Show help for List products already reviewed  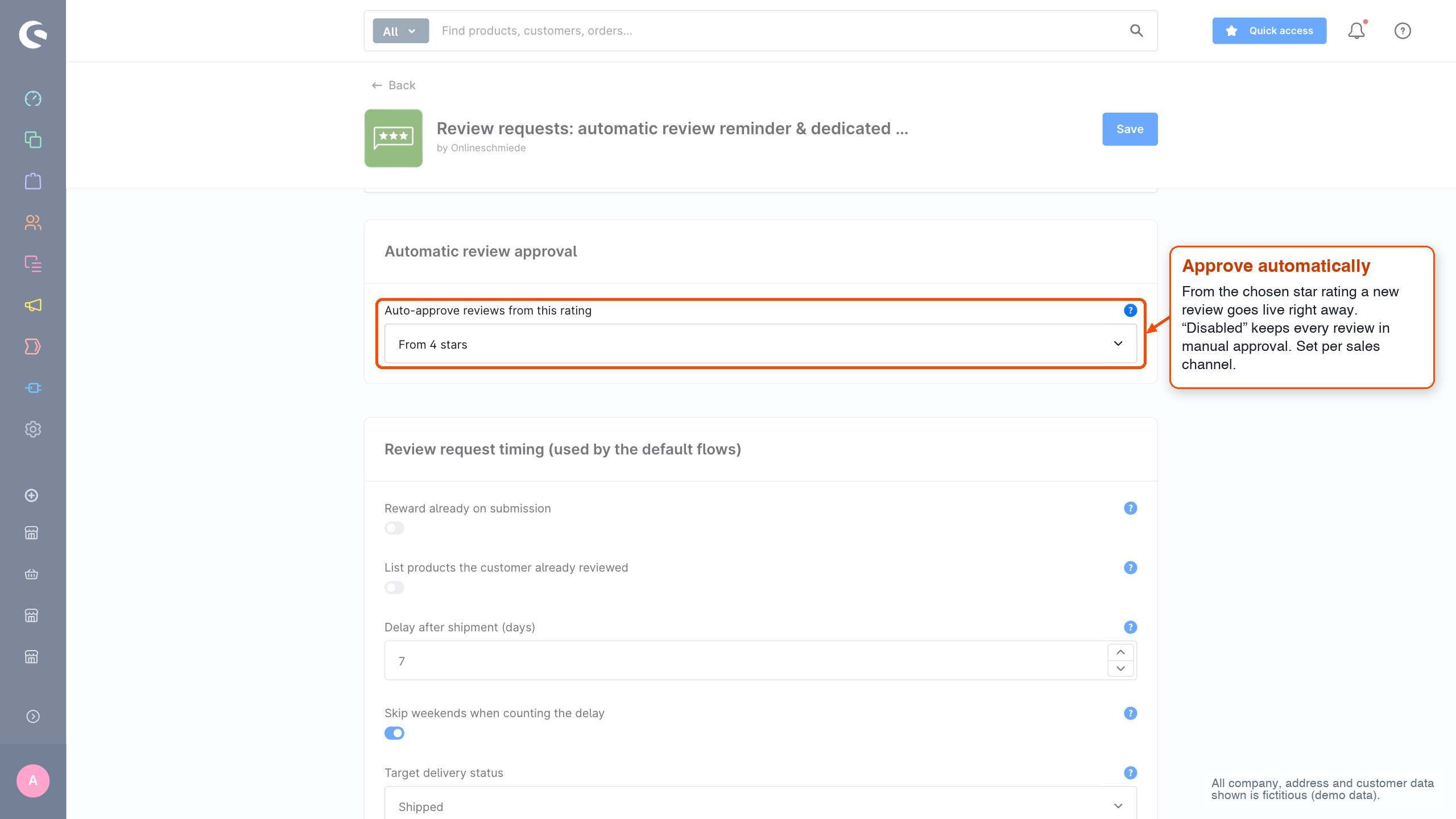pyautogui.click(x=1130, y=568)
